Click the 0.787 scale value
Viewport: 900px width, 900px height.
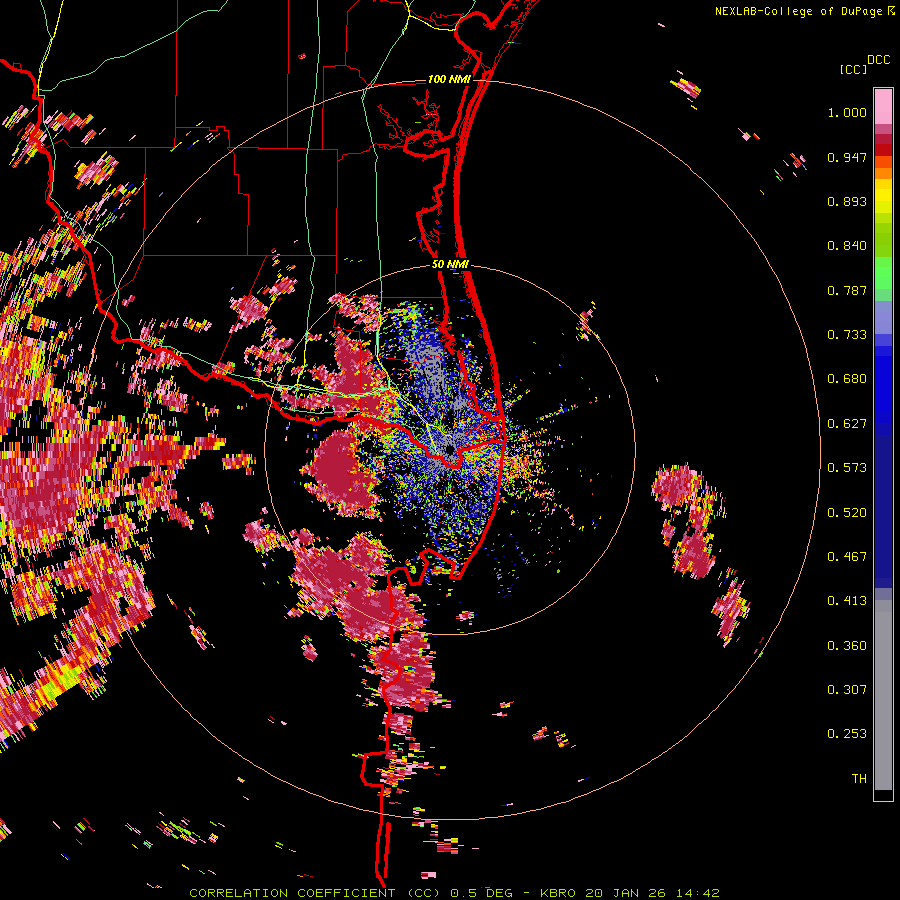click(x=847, y=290)
